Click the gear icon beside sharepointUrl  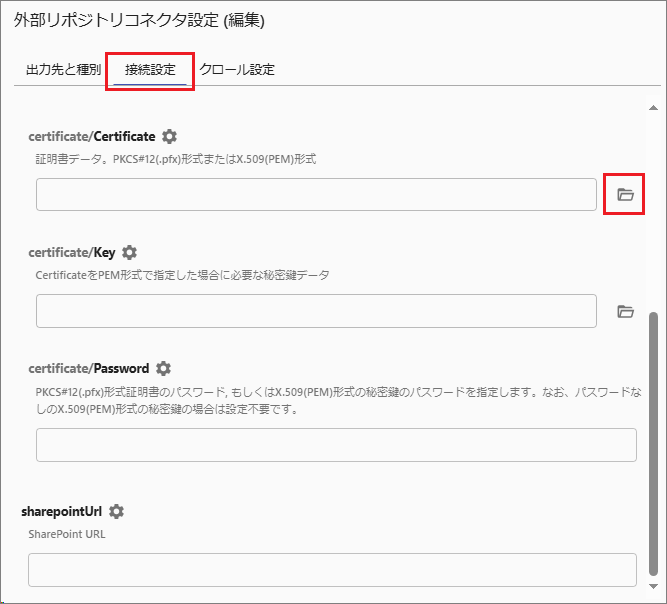(x=117, y=511)
